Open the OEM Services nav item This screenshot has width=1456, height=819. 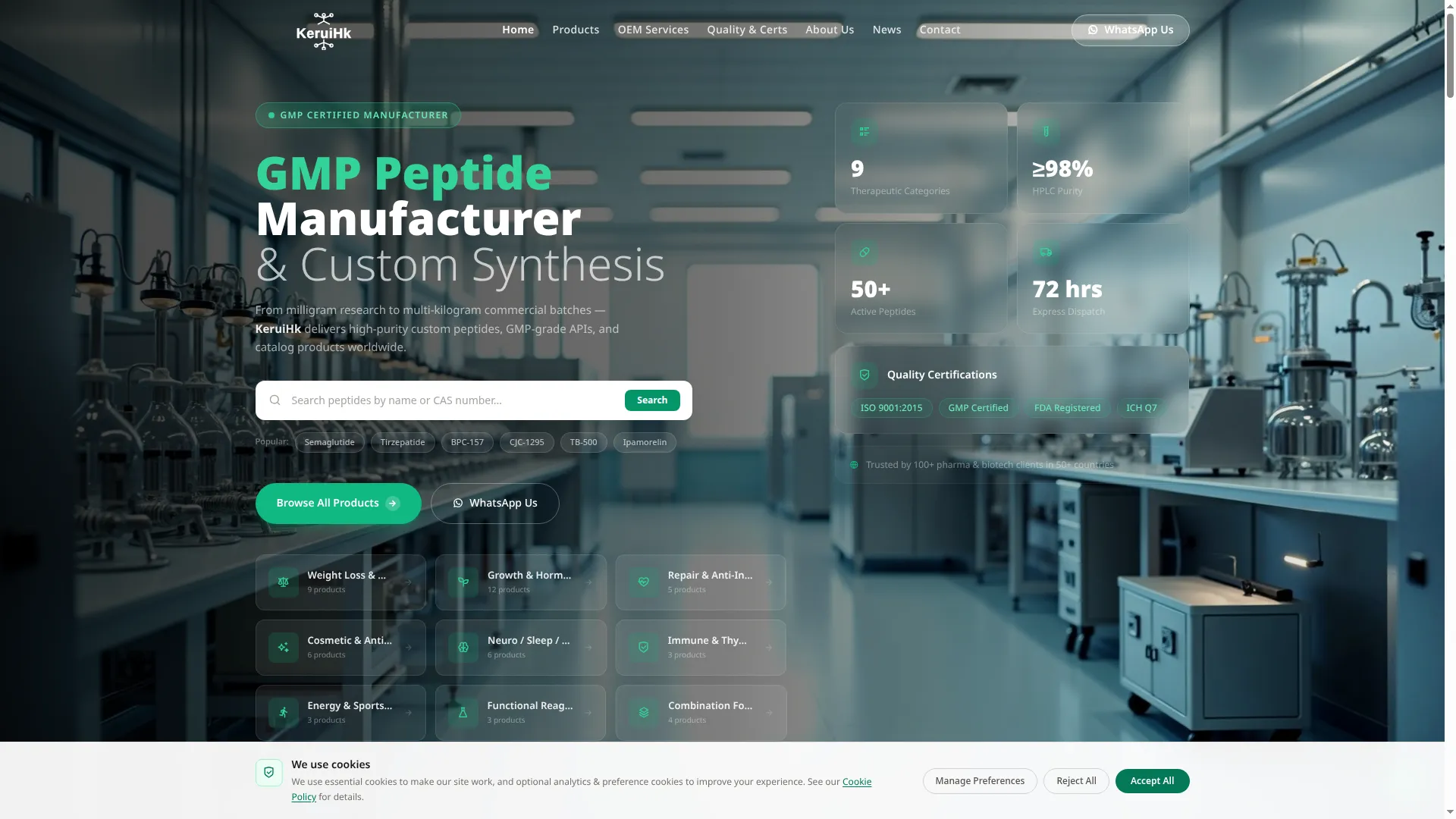click(x=653, y=30)
